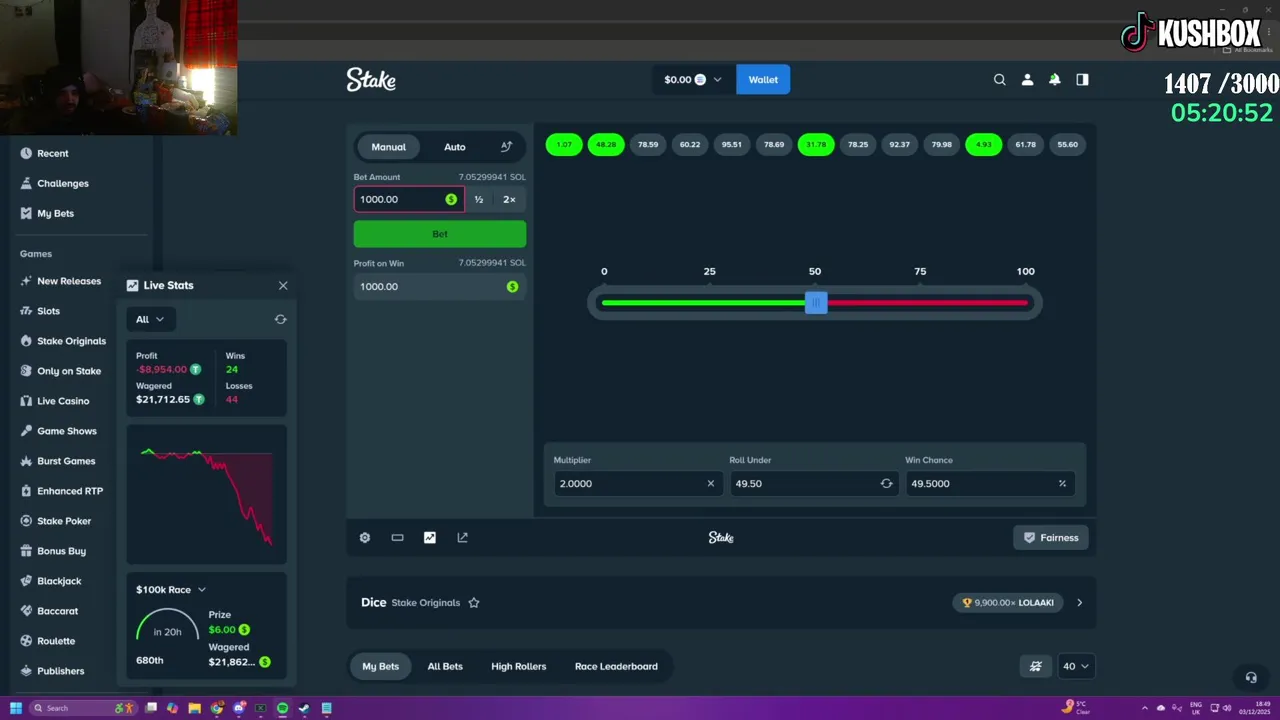Viewport: 1280px width, 720px height.
Task: Pop out the game window icon
Action: pyautogui.click(x=462, y=538)
